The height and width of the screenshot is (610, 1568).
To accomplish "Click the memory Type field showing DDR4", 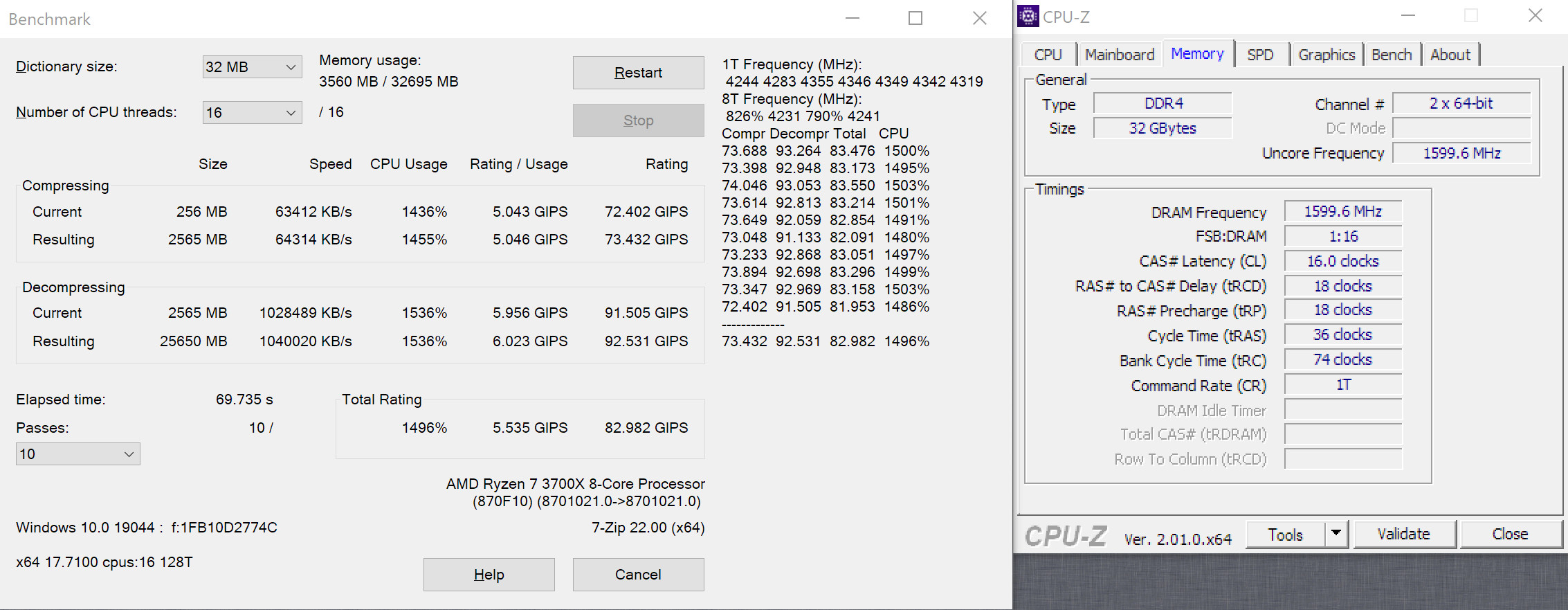I will click(x=1163, y=104).
